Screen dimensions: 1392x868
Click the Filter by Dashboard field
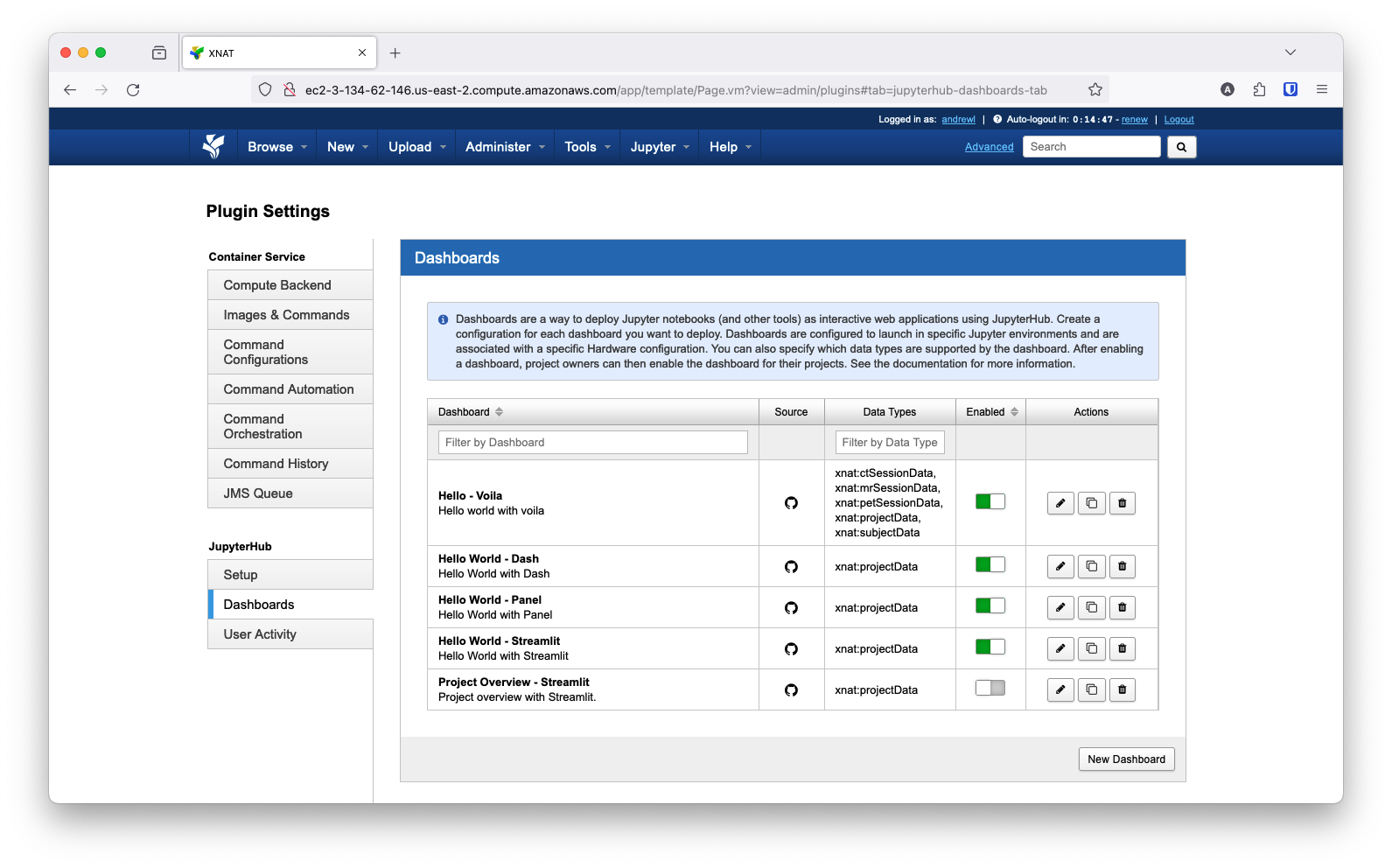click(592, 443)
